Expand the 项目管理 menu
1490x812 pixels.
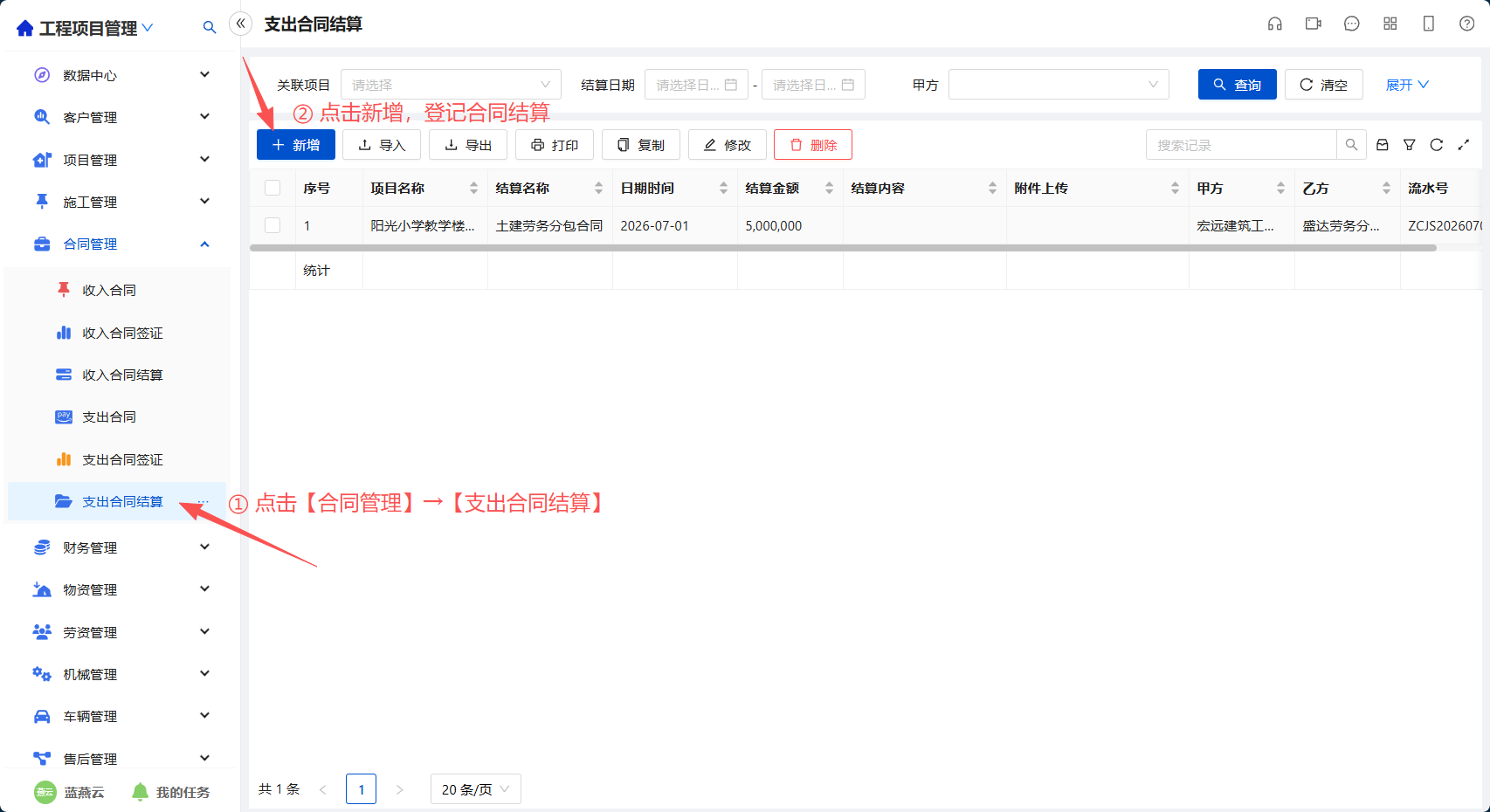122,160
